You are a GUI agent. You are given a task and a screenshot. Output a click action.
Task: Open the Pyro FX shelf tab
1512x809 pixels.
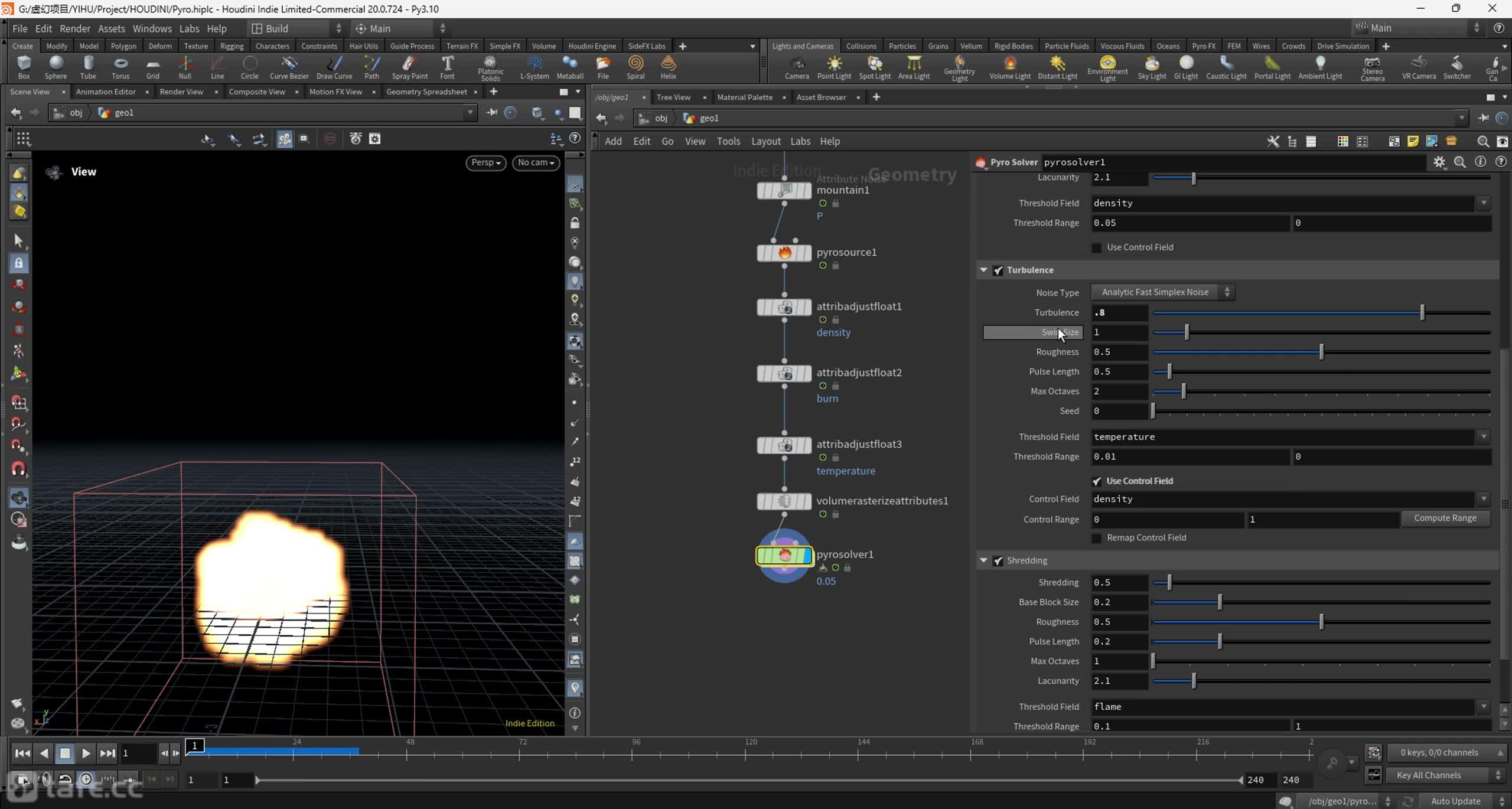1203,46
